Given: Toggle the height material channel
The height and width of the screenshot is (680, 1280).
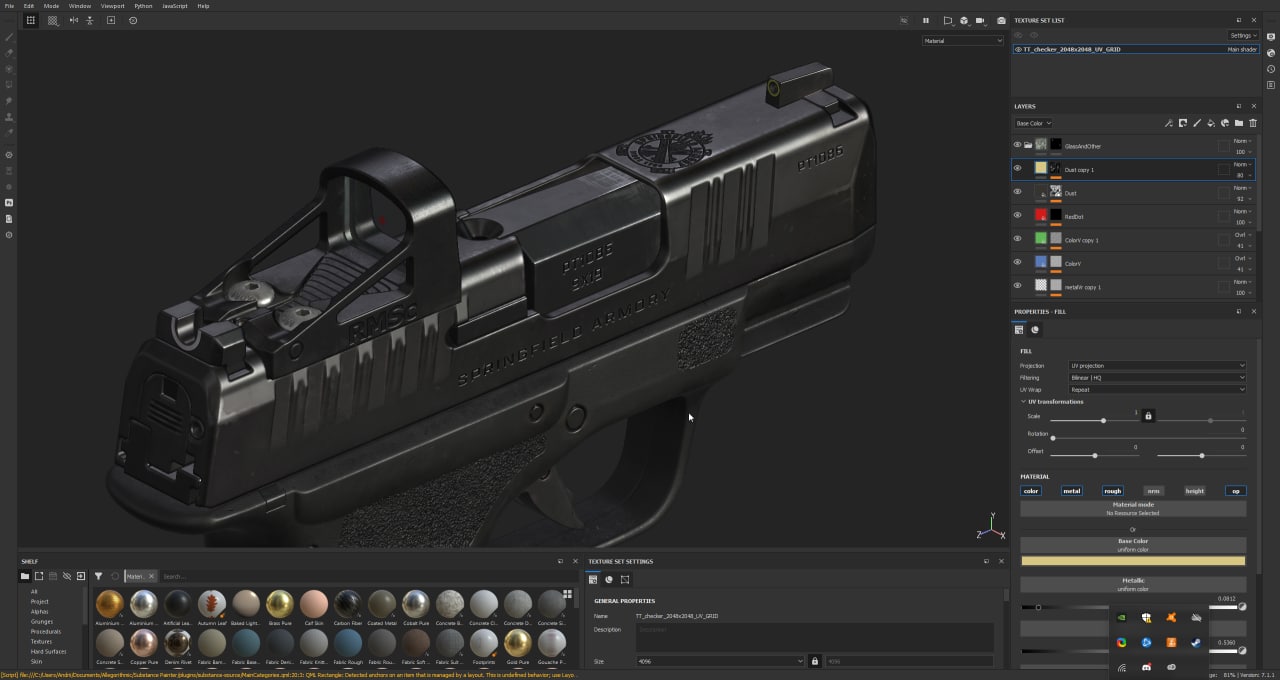Looking at the screenshot, I should tap(1195, 491).
